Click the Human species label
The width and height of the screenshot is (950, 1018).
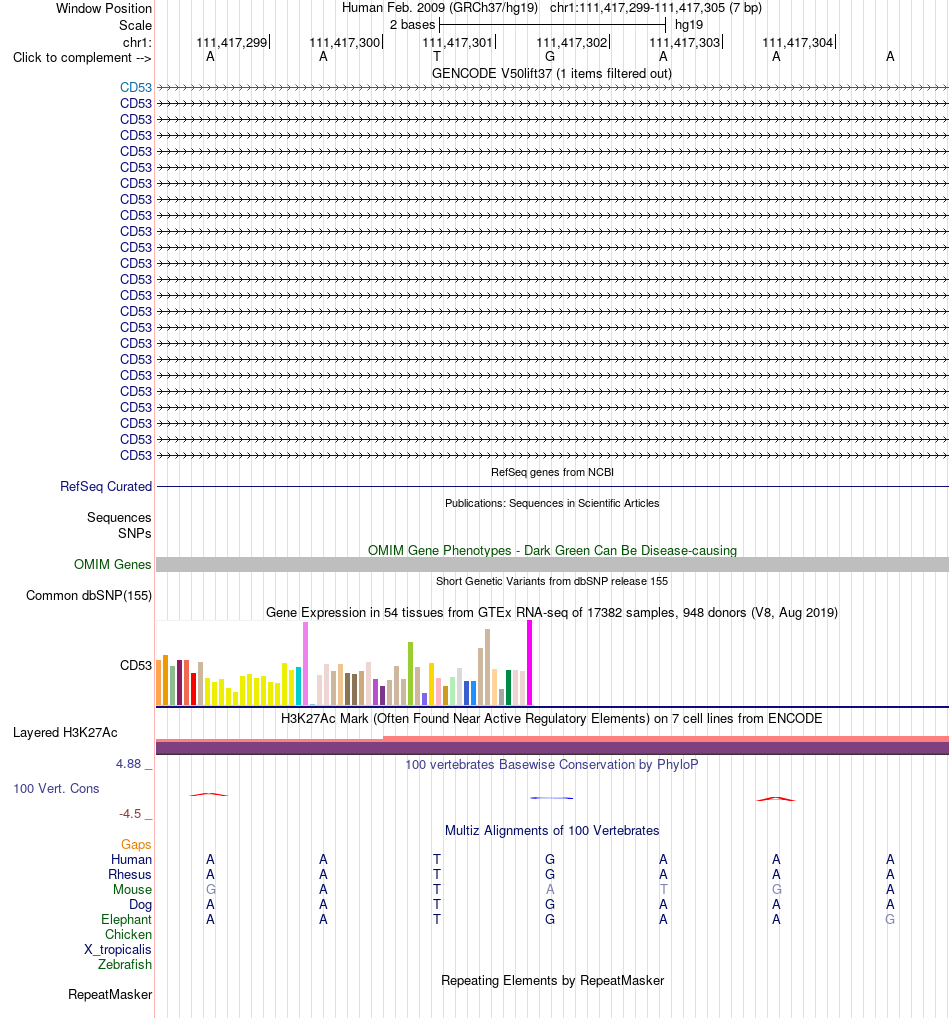131,859
